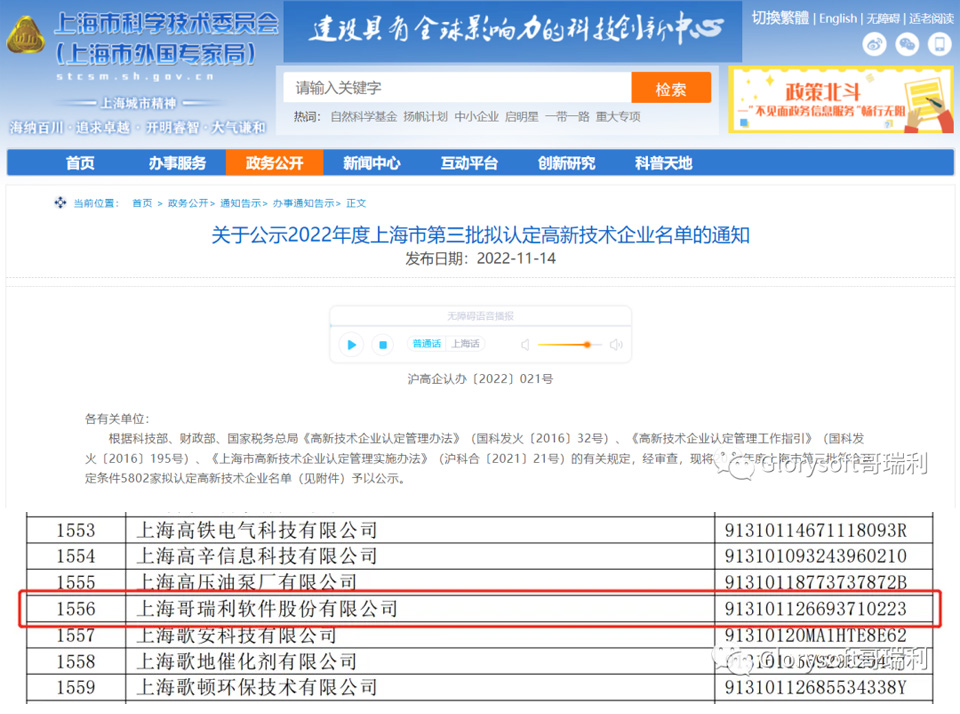
Task: Click the loud-volume speaker icon
Action: click(x=616, y=345)
